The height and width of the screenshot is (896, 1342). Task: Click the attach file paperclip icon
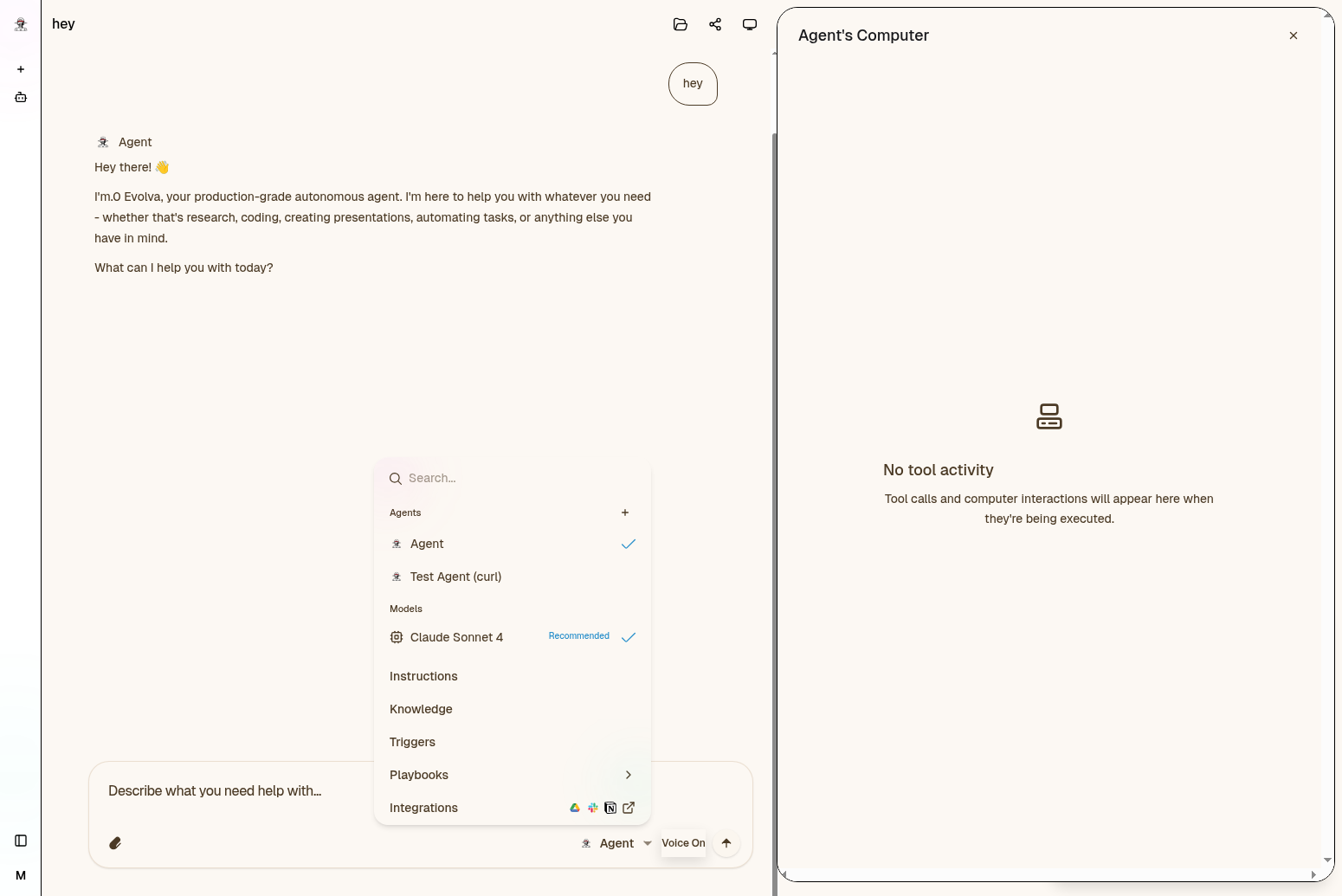point(115,843)
